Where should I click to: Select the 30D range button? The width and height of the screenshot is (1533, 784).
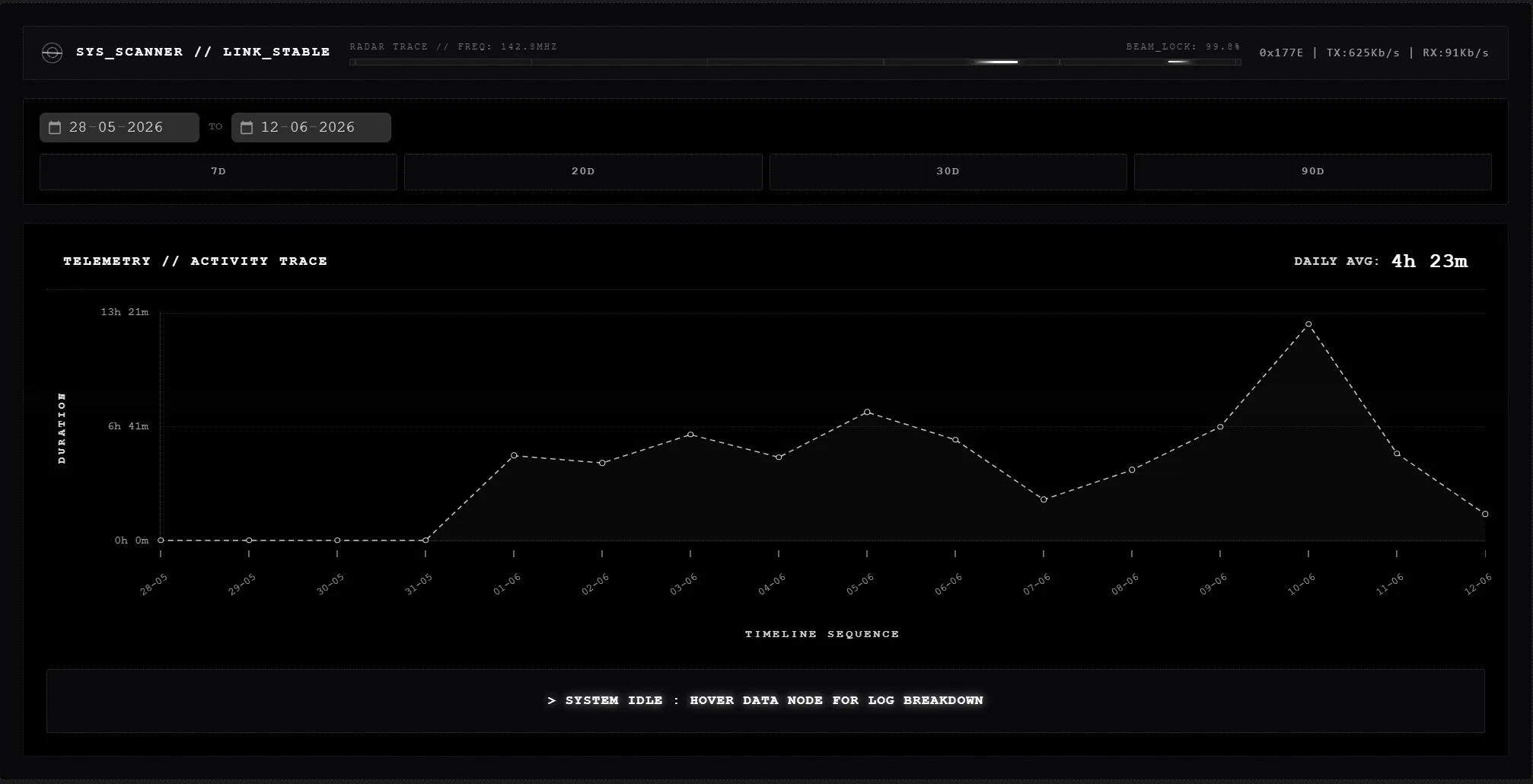(x=948, y=171)
